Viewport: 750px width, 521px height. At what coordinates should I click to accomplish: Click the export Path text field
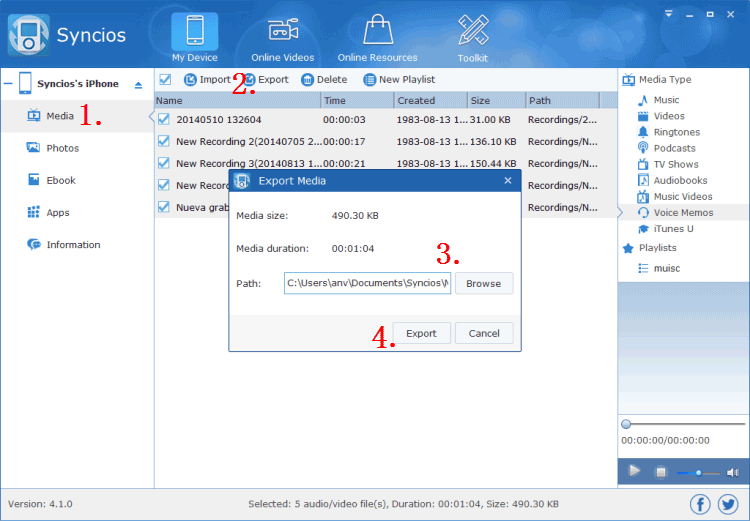coord(367,283)
